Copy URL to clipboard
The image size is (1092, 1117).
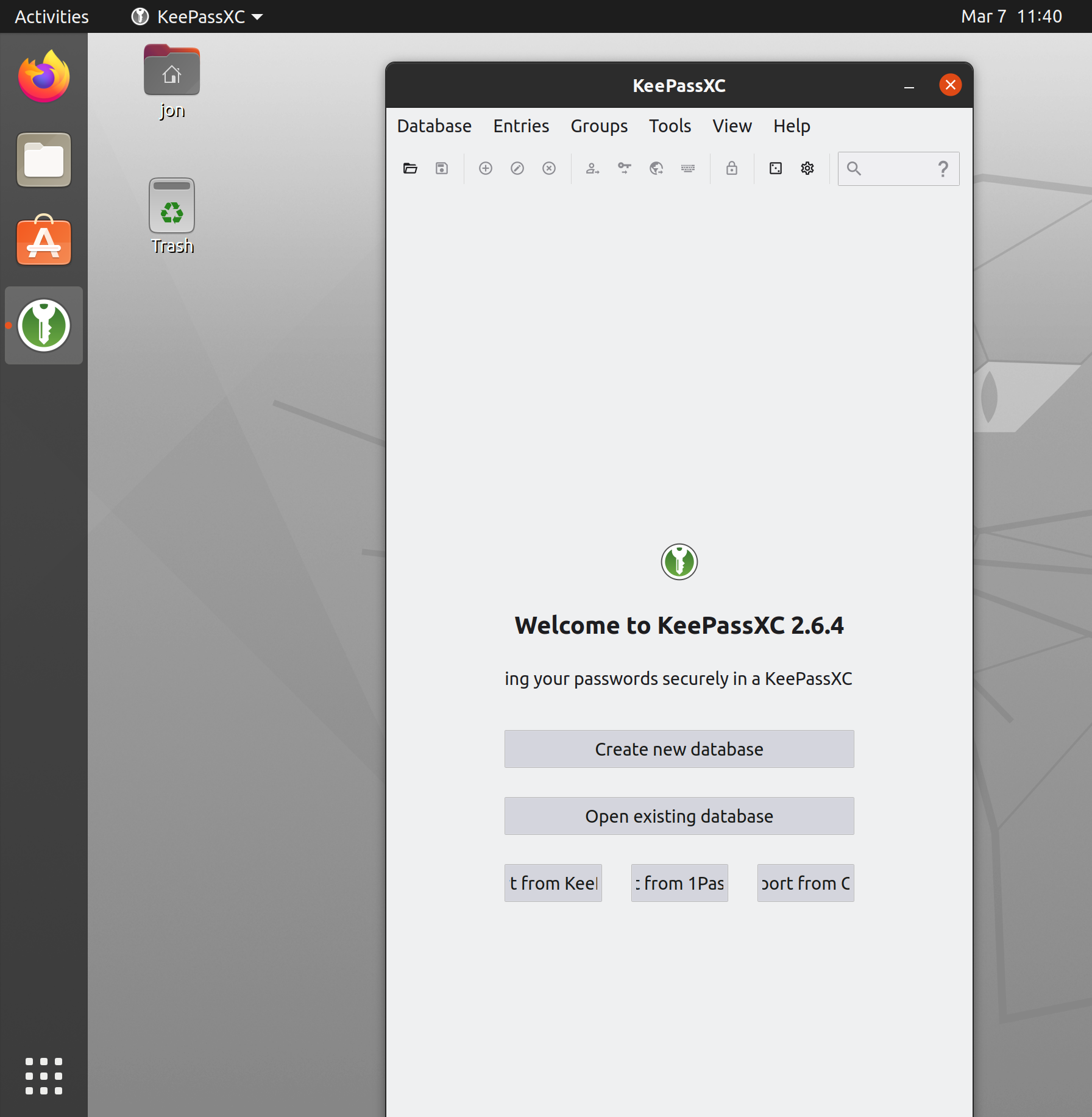[x=656, y=168]
